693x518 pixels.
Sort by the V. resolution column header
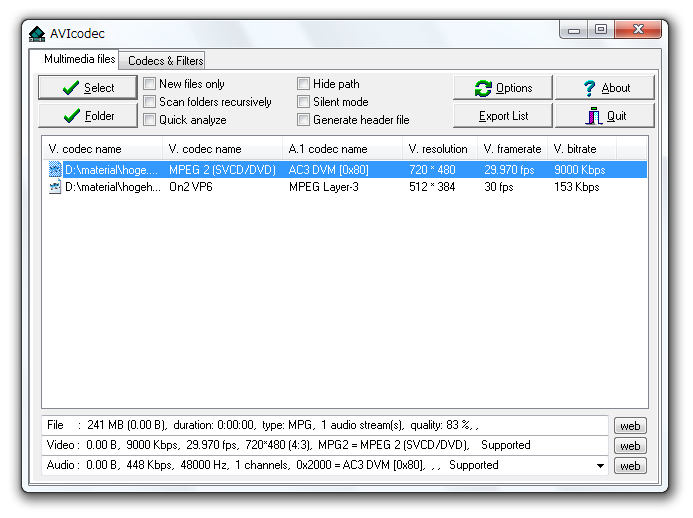(x=440, y=149)
